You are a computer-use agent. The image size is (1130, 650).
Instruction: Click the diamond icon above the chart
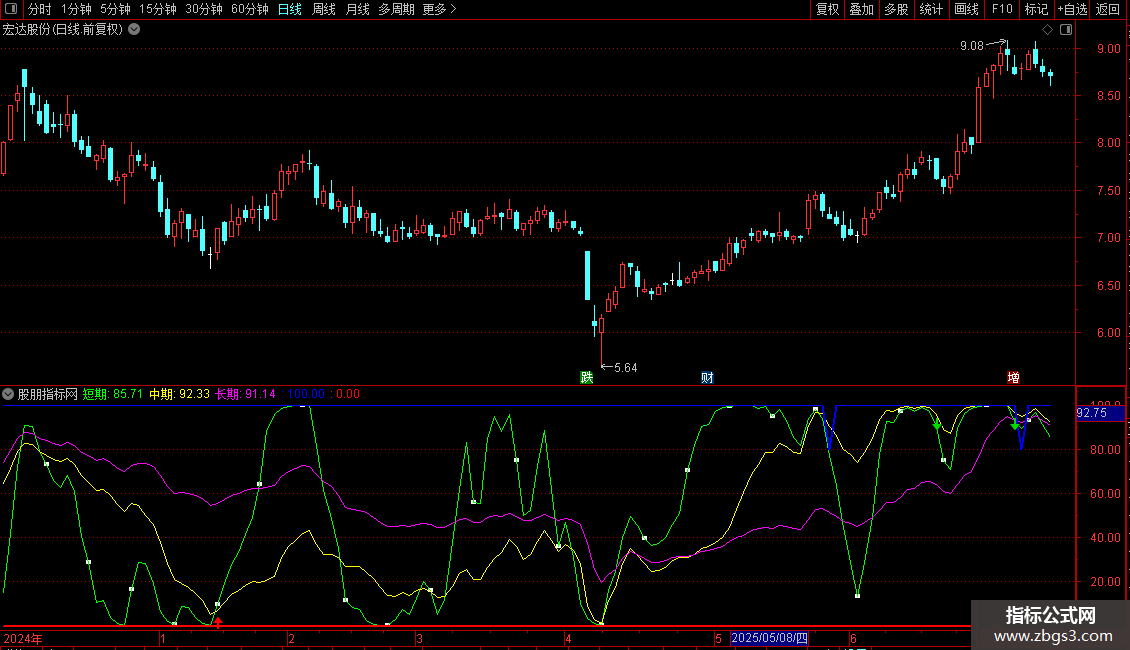(x=1048, y=29)
